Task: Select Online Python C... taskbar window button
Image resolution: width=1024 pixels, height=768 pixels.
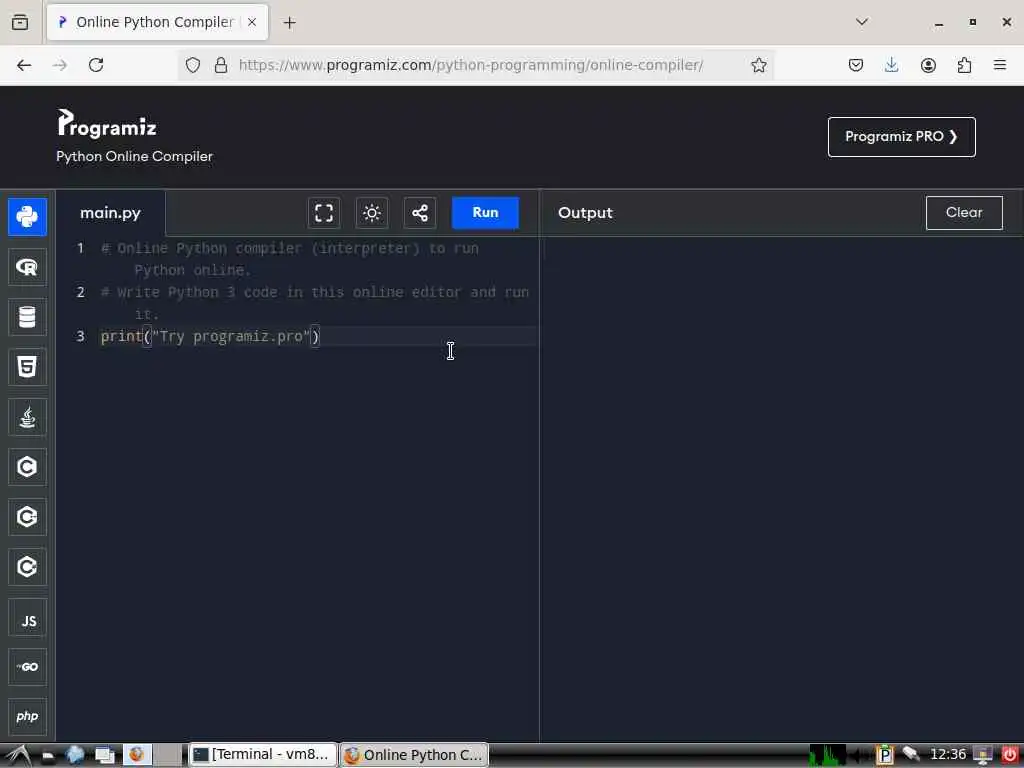Action: pyautogui.click(x=415, y=755)
